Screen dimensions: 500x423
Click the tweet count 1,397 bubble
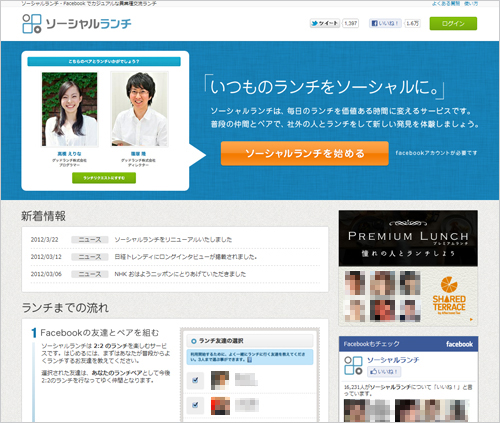(351, 23)
